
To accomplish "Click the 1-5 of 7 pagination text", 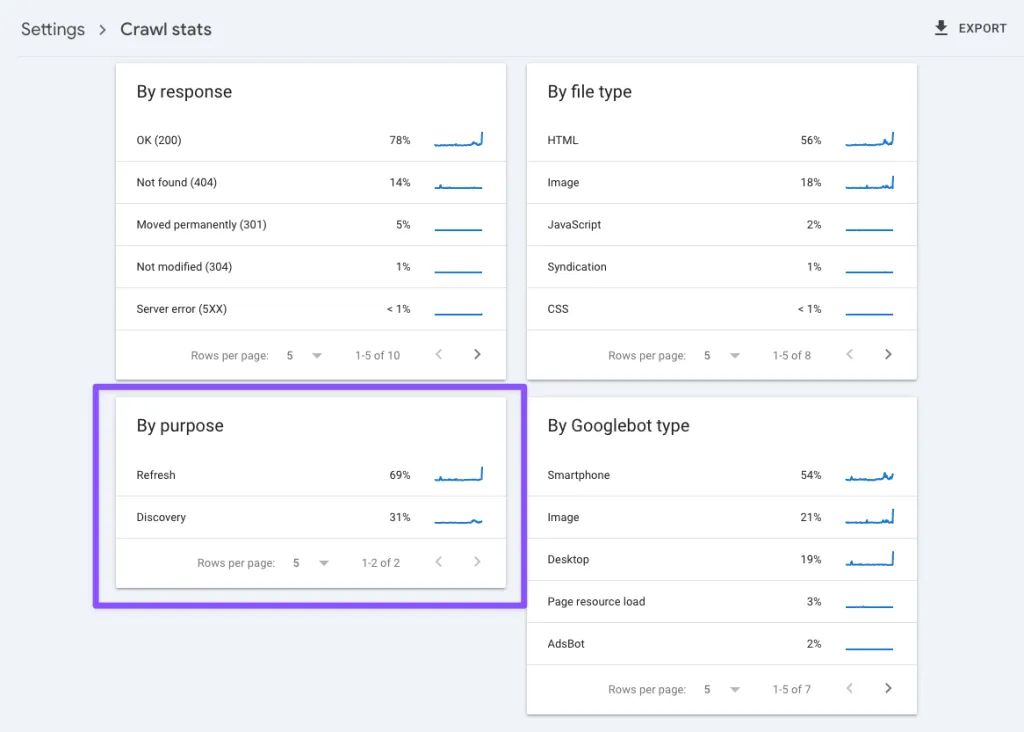I will [x=792, y=690].
